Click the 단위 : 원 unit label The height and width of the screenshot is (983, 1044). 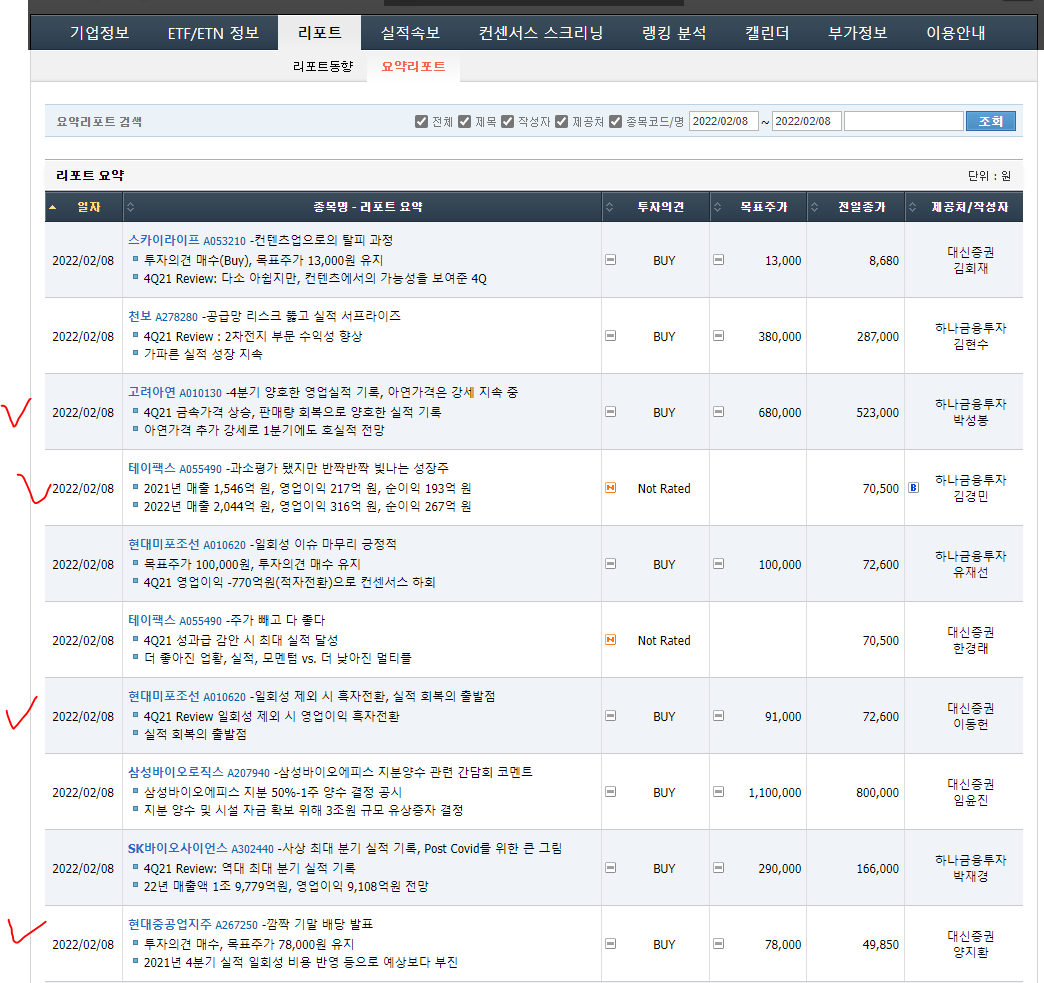point(989,176)
